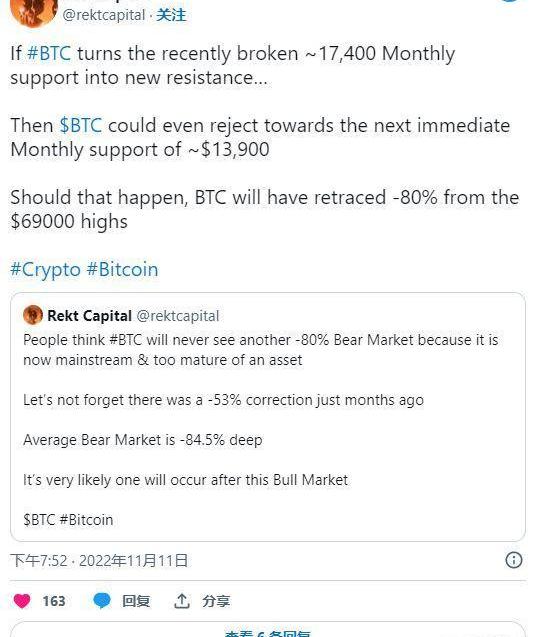
Task: View the replies button at bottom
Action: coord(268,631)
